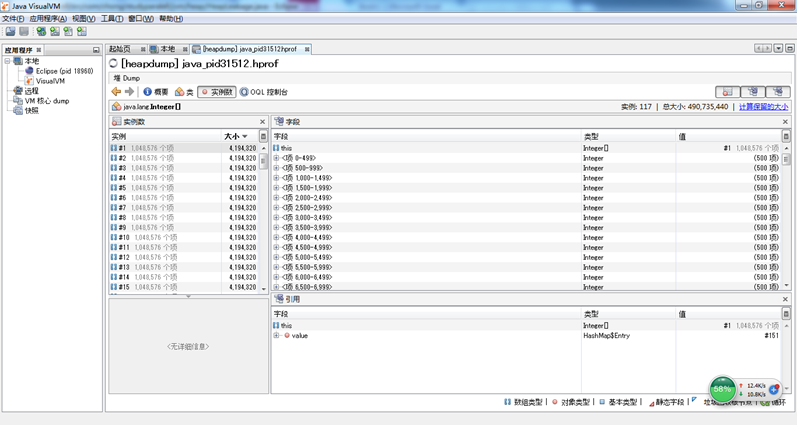Collapse the 本地 tree node

(7, 61)
